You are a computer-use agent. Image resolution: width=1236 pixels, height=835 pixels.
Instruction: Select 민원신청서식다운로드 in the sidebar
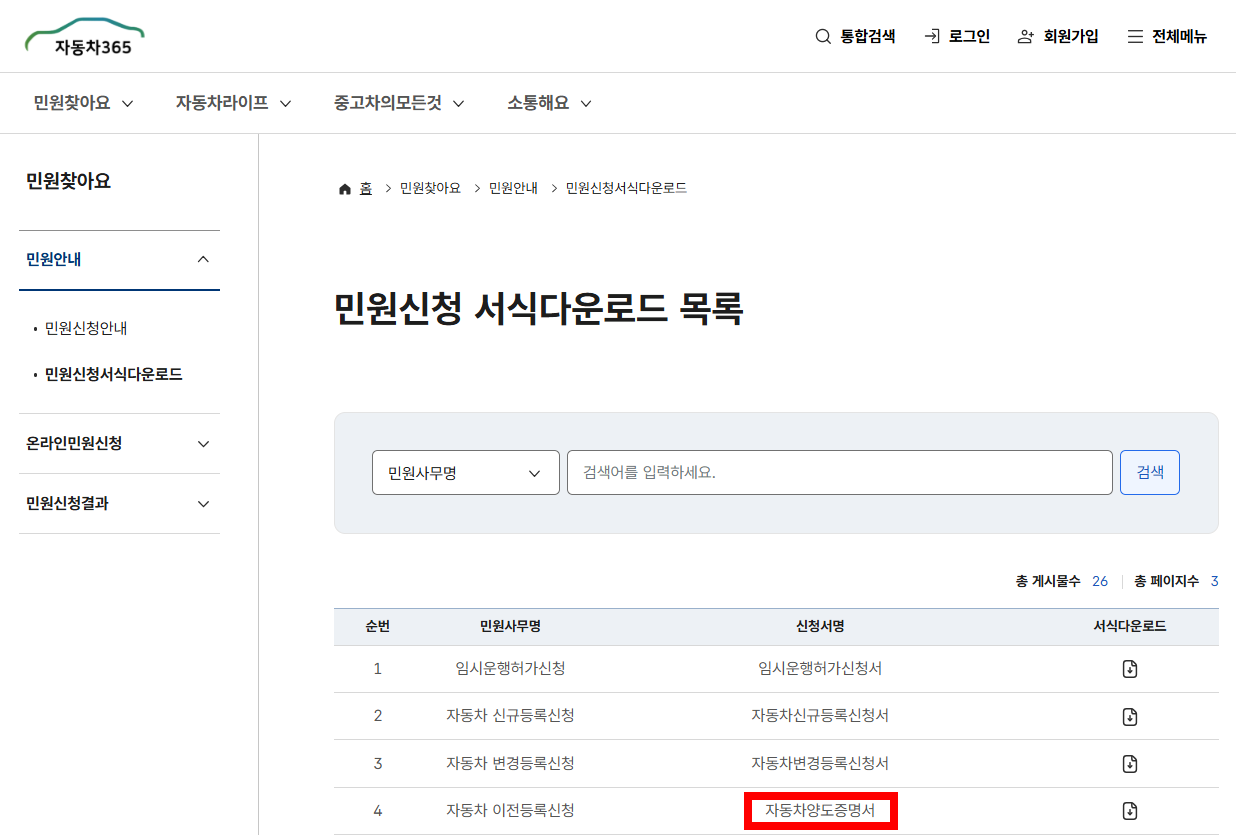pos(114,375)
